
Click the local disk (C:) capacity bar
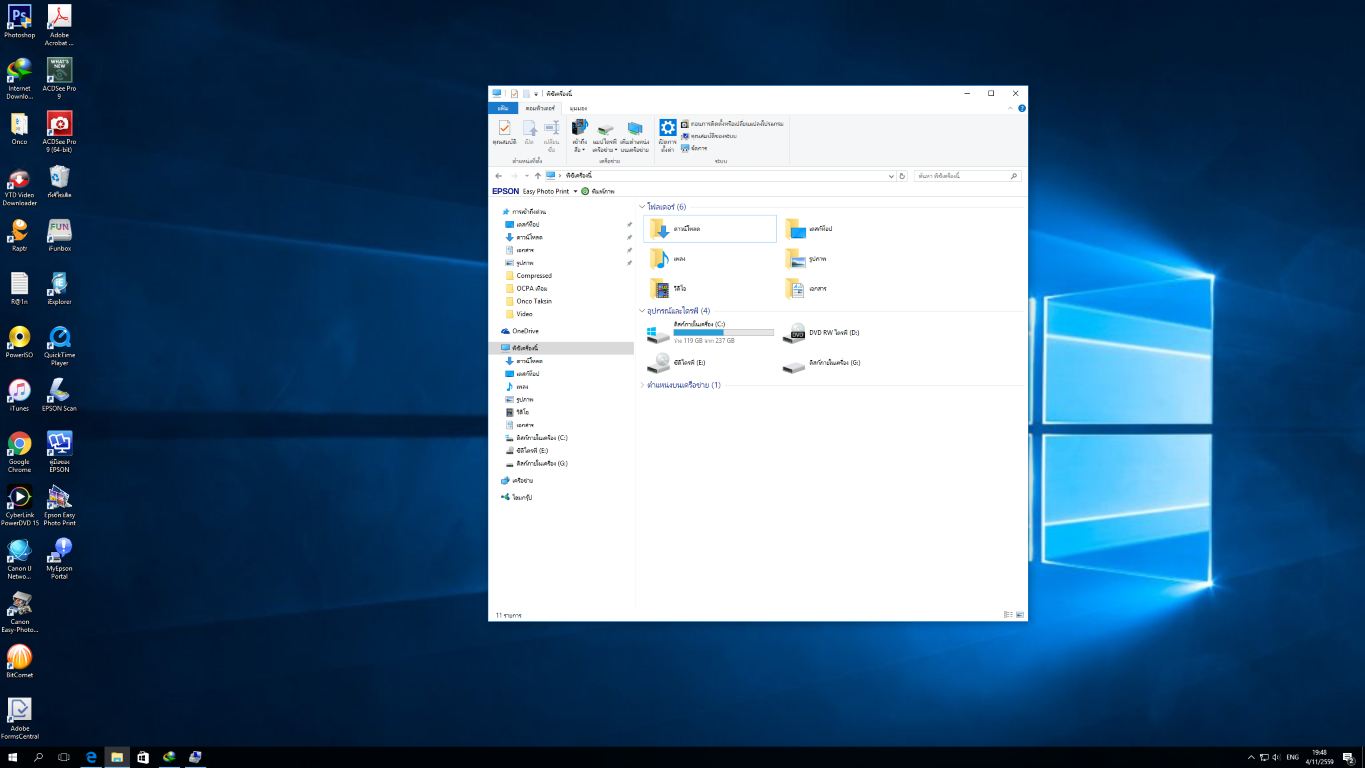pyautogui.click(x=723, y=332)
